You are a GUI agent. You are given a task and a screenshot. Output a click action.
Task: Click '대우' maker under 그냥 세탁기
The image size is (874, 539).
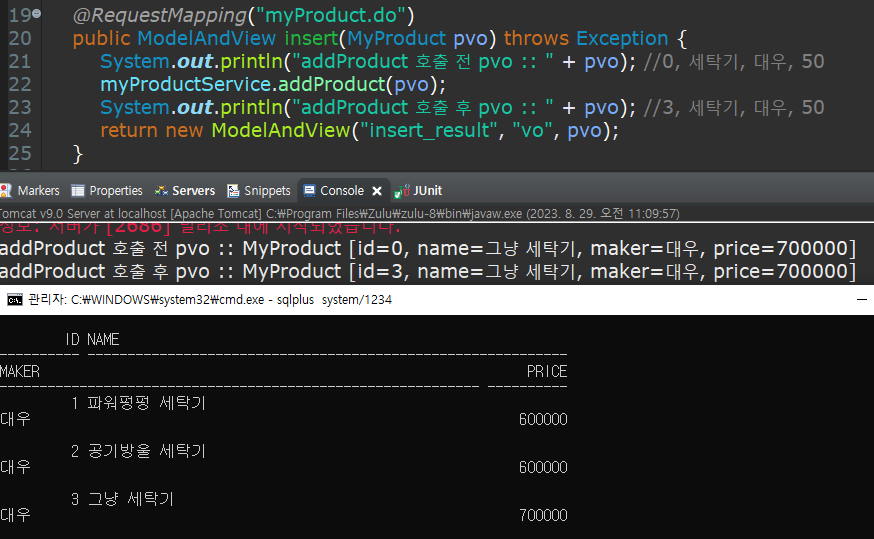(x=16, y=515)
